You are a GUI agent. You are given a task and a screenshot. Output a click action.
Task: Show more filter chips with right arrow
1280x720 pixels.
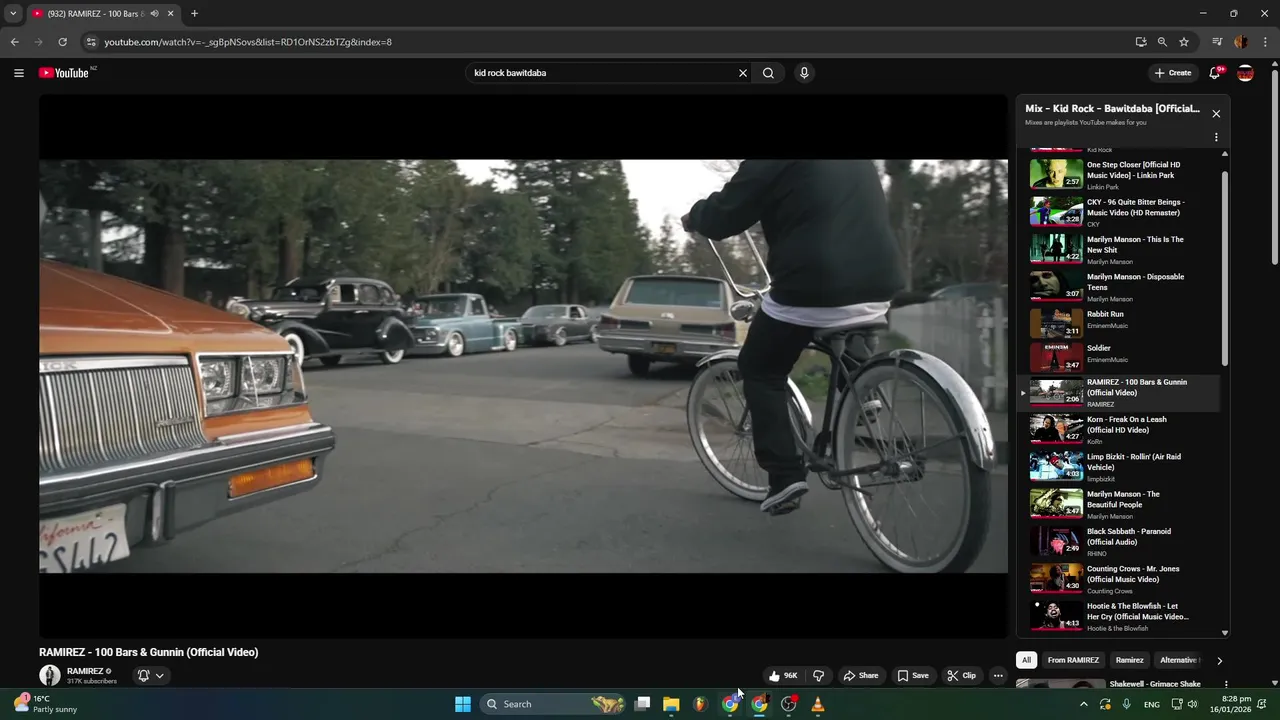point(1219,660)
